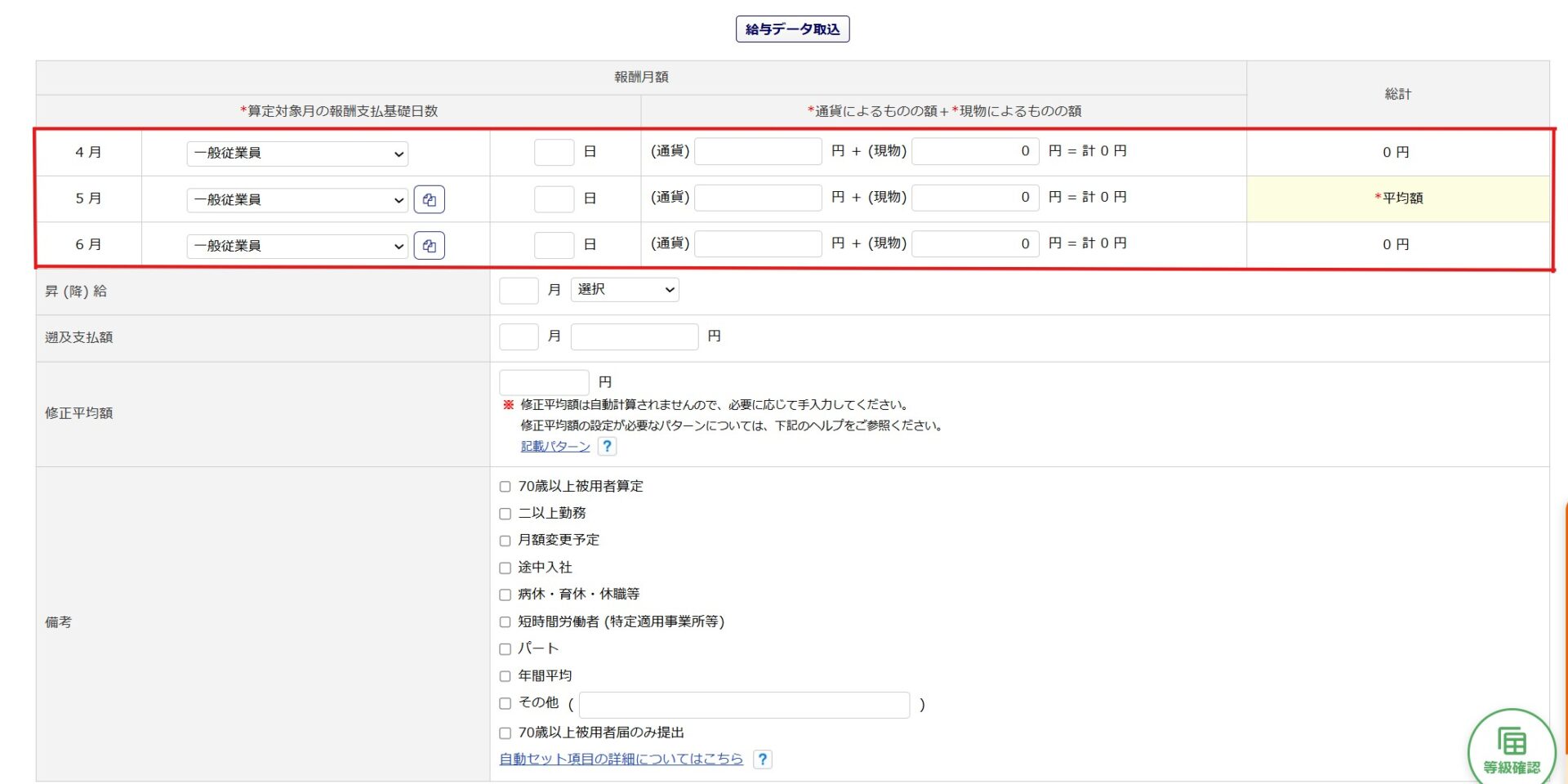This screenshot has height=784, width=1568.
Task: Check 短時間労働者 (特定適用事業所等) checkbox
Action: click(505, 622)
